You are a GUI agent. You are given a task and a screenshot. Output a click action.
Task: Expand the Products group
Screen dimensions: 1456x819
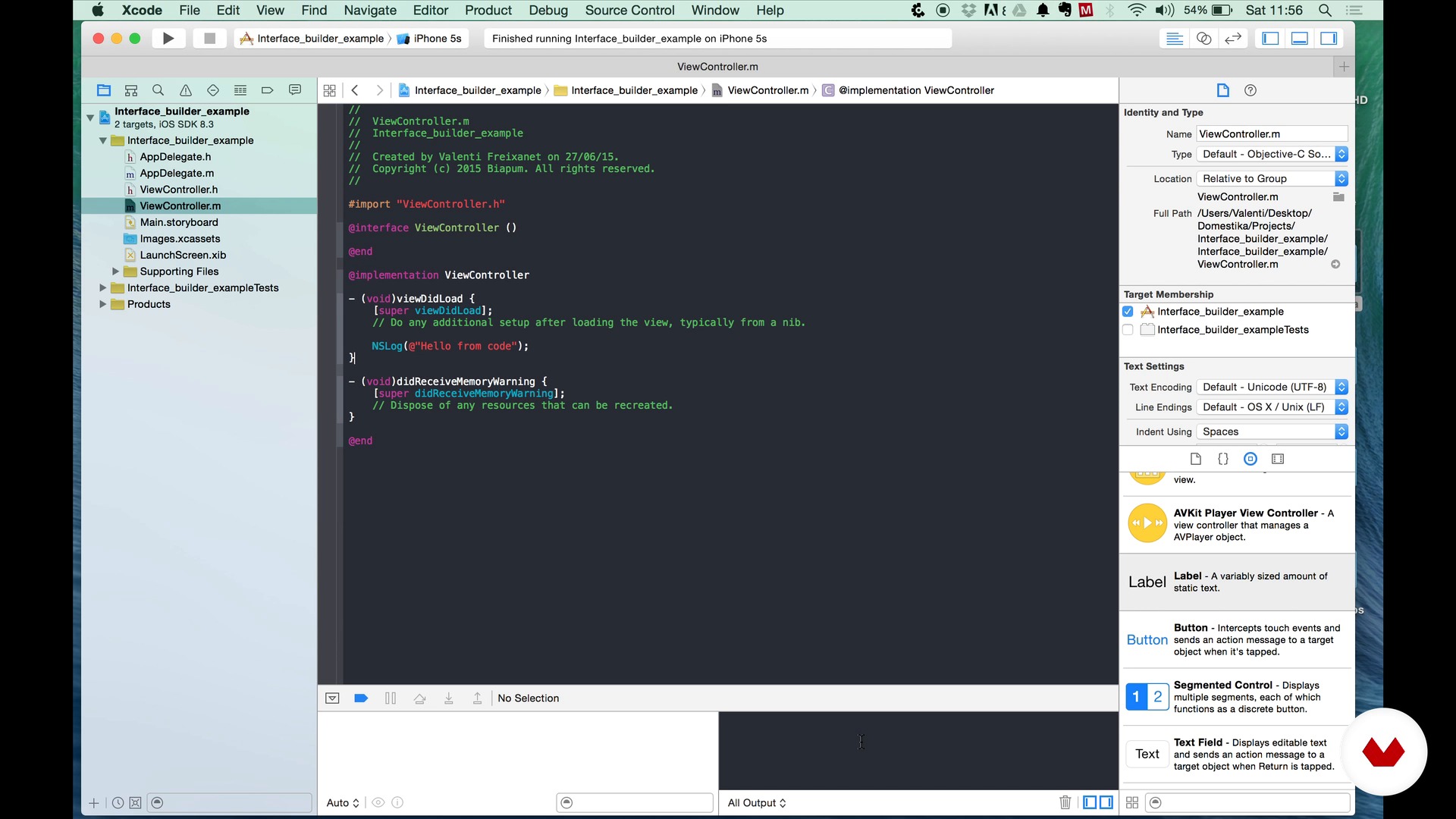(x=102, y=304)
